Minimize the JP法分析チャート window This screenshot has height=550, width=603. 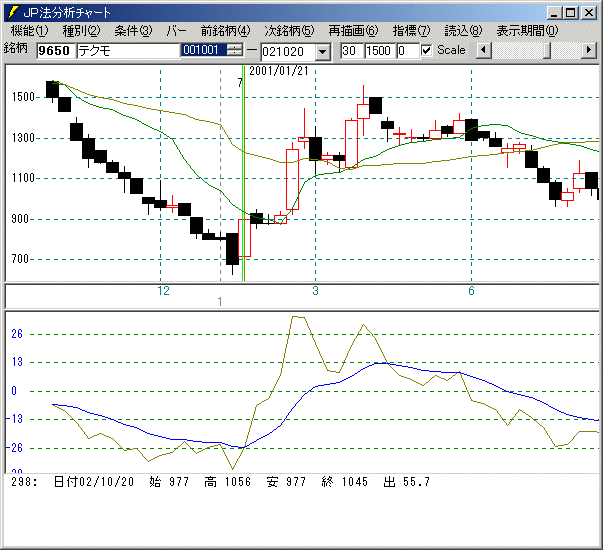coord(554,13)
